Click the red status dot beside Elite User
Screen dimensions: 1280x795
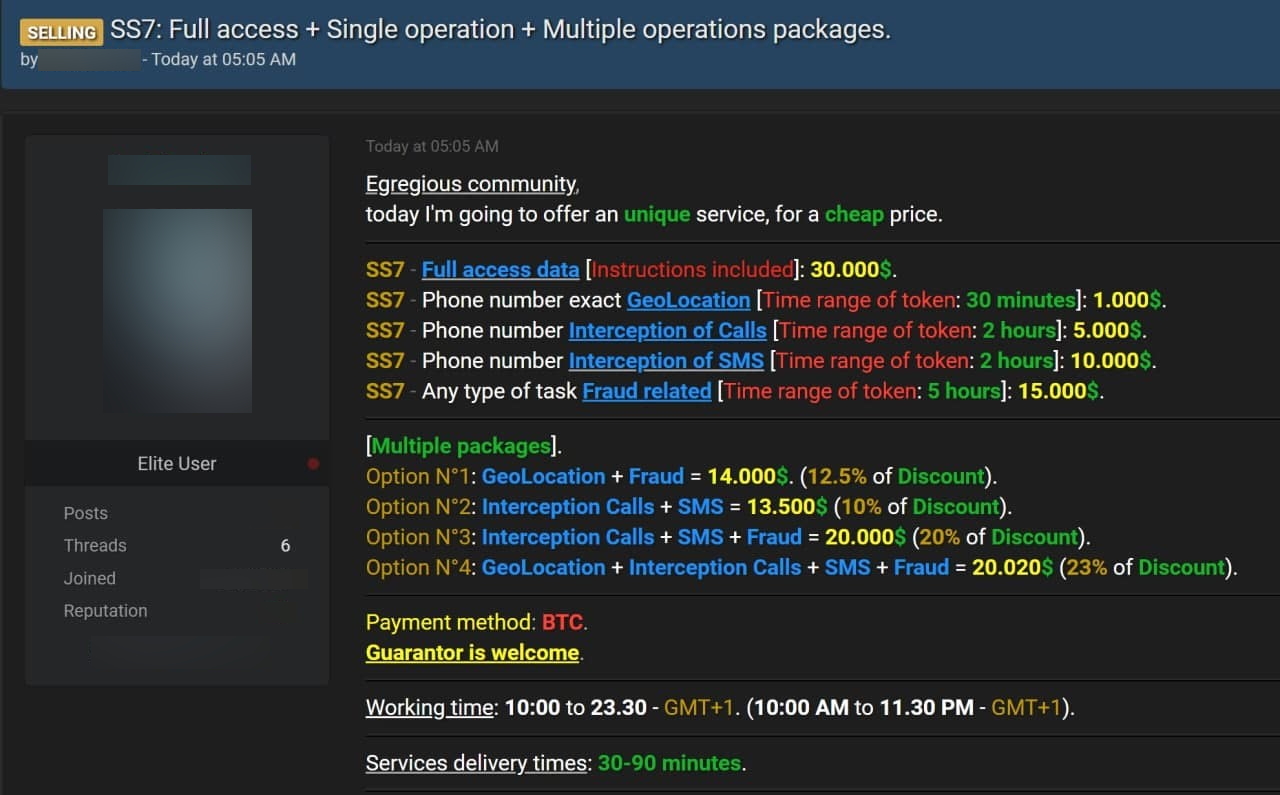pyautogui.click(x=313, y=464)
